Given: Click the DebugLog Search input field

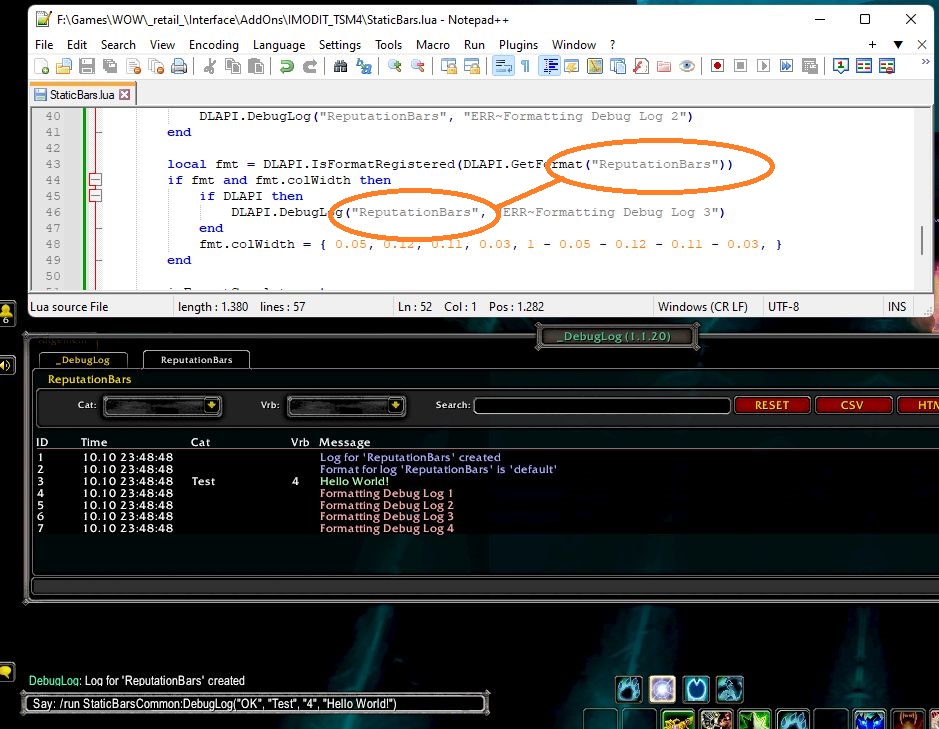Looking at the screenshot, I should (602, 406).
